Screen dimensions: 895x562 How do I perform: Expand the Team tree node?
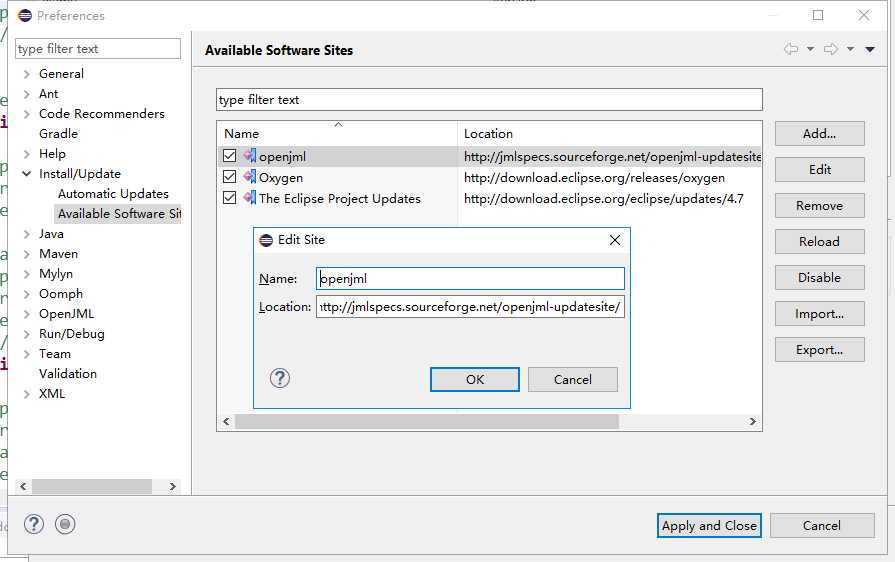tap(26, 354)
